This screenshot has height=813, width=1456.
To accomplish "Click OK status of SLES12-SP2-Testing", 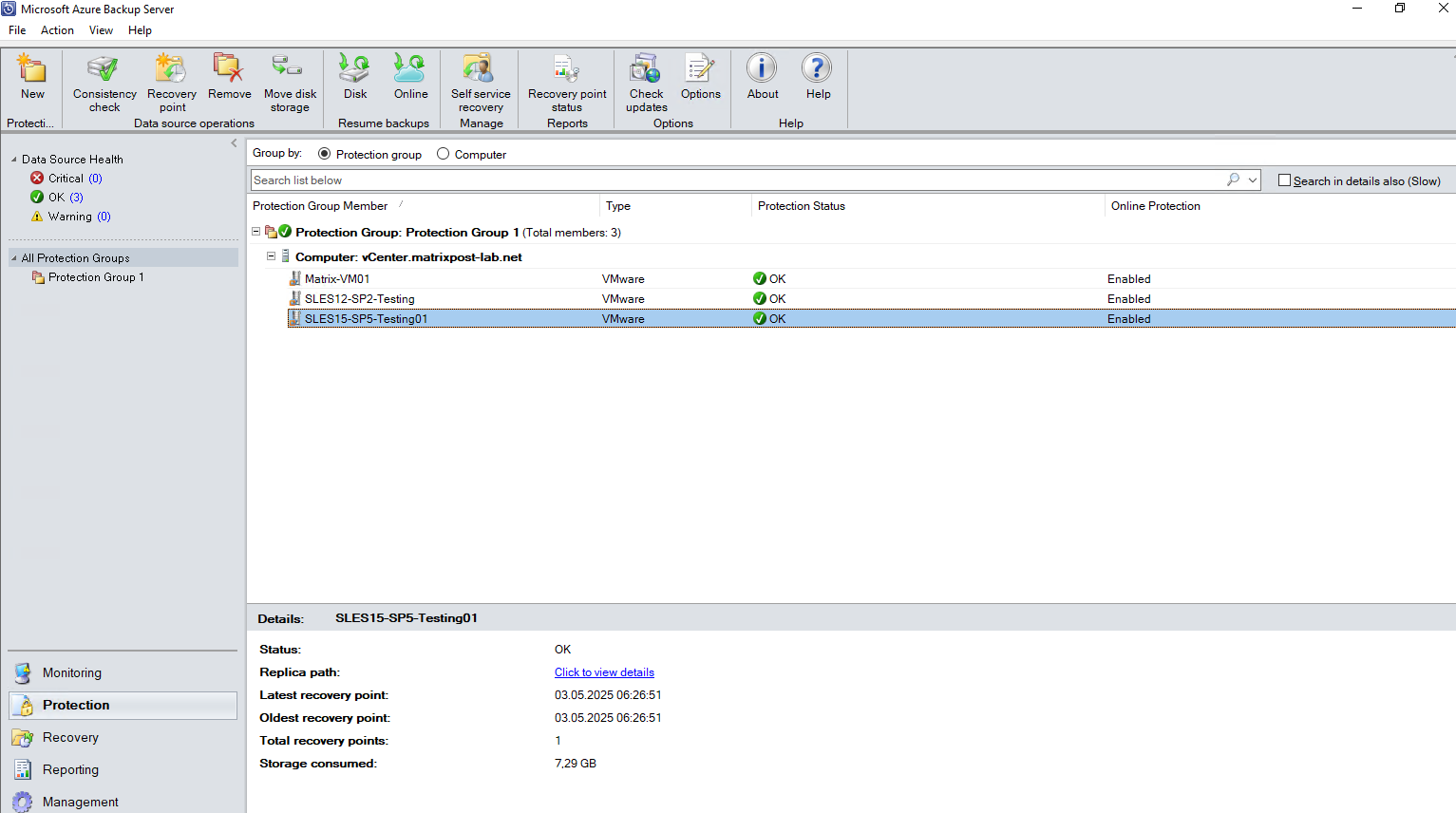I will 769,298.
